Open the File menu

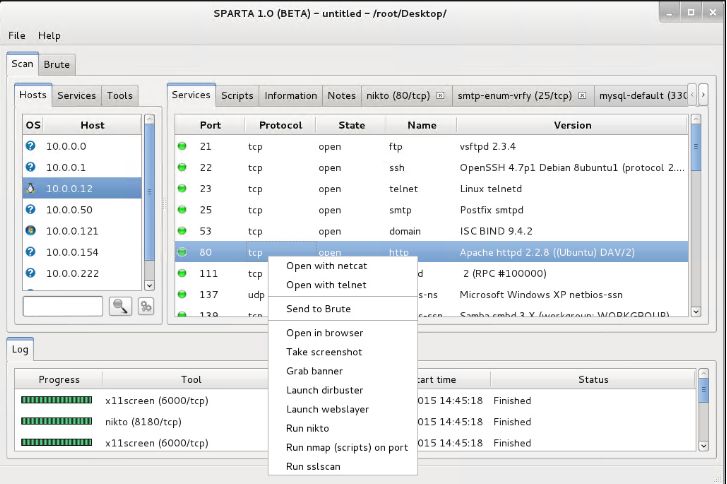pyautogui.click(x=17, y=36)
